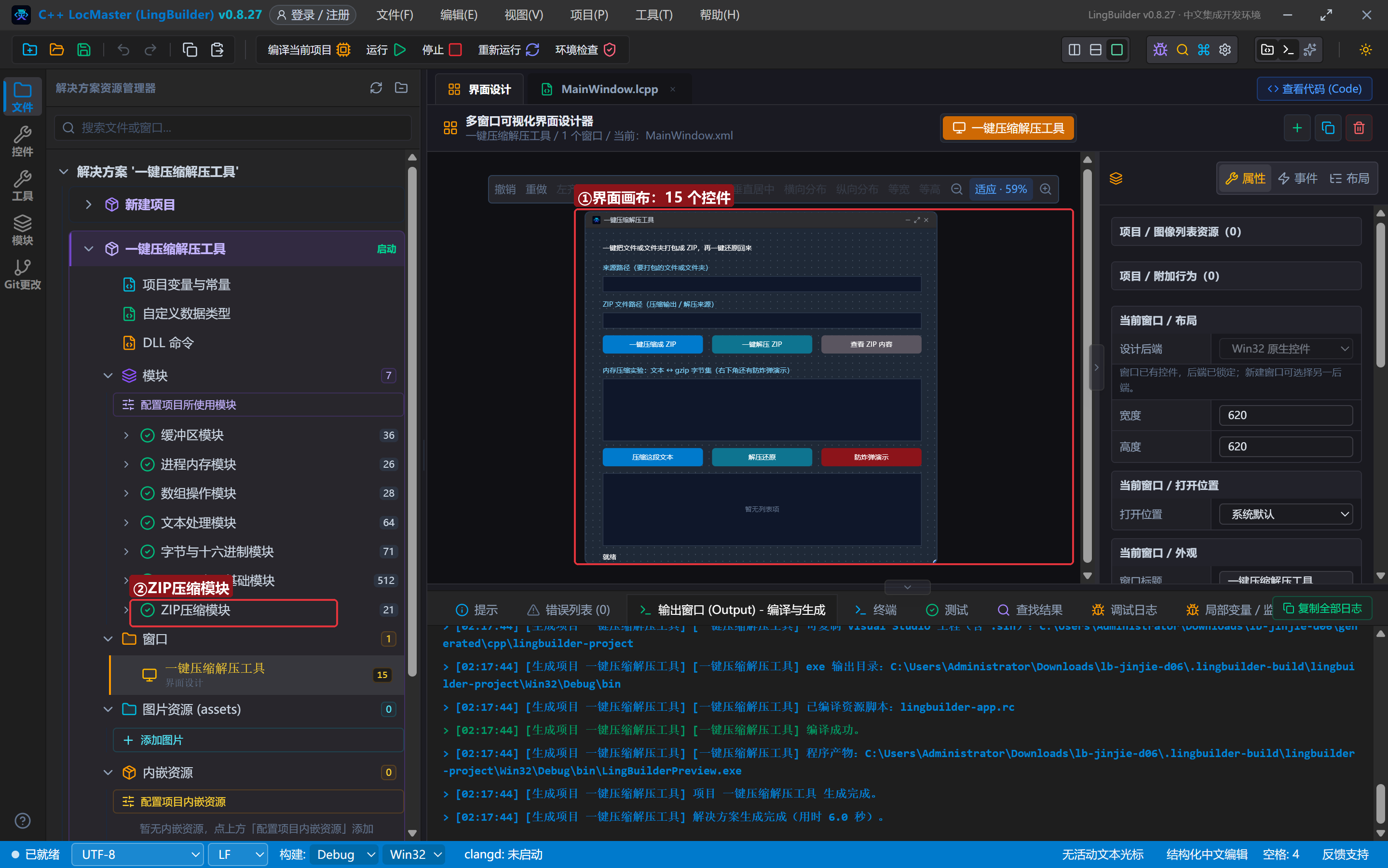Open the 模块 sidebar panel
Screen dimensions: 1388x868
(x=22, y=230)
